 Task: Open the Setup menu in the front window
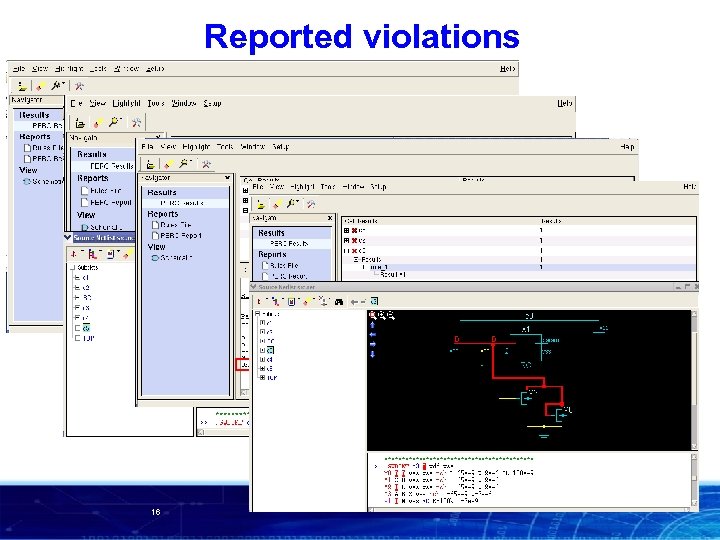[x=378, y=187]
